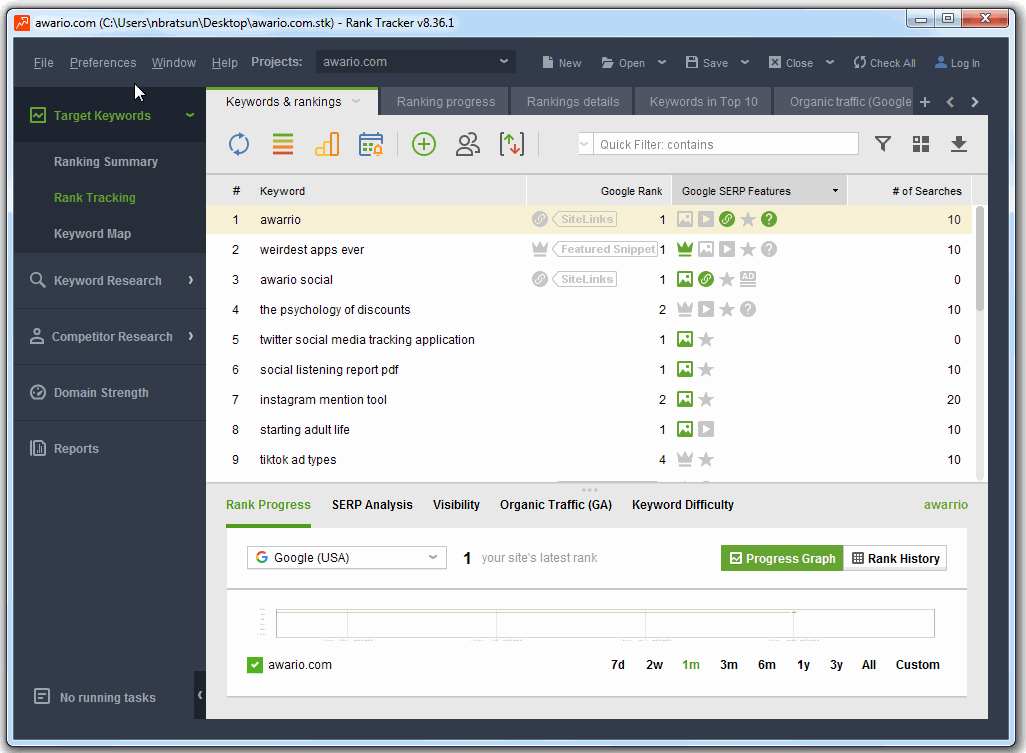Open Google SERP Features column dropdown arrow
Viewport: 1026px width, 753px height.
pyautogui.click(x=835, y=190)
